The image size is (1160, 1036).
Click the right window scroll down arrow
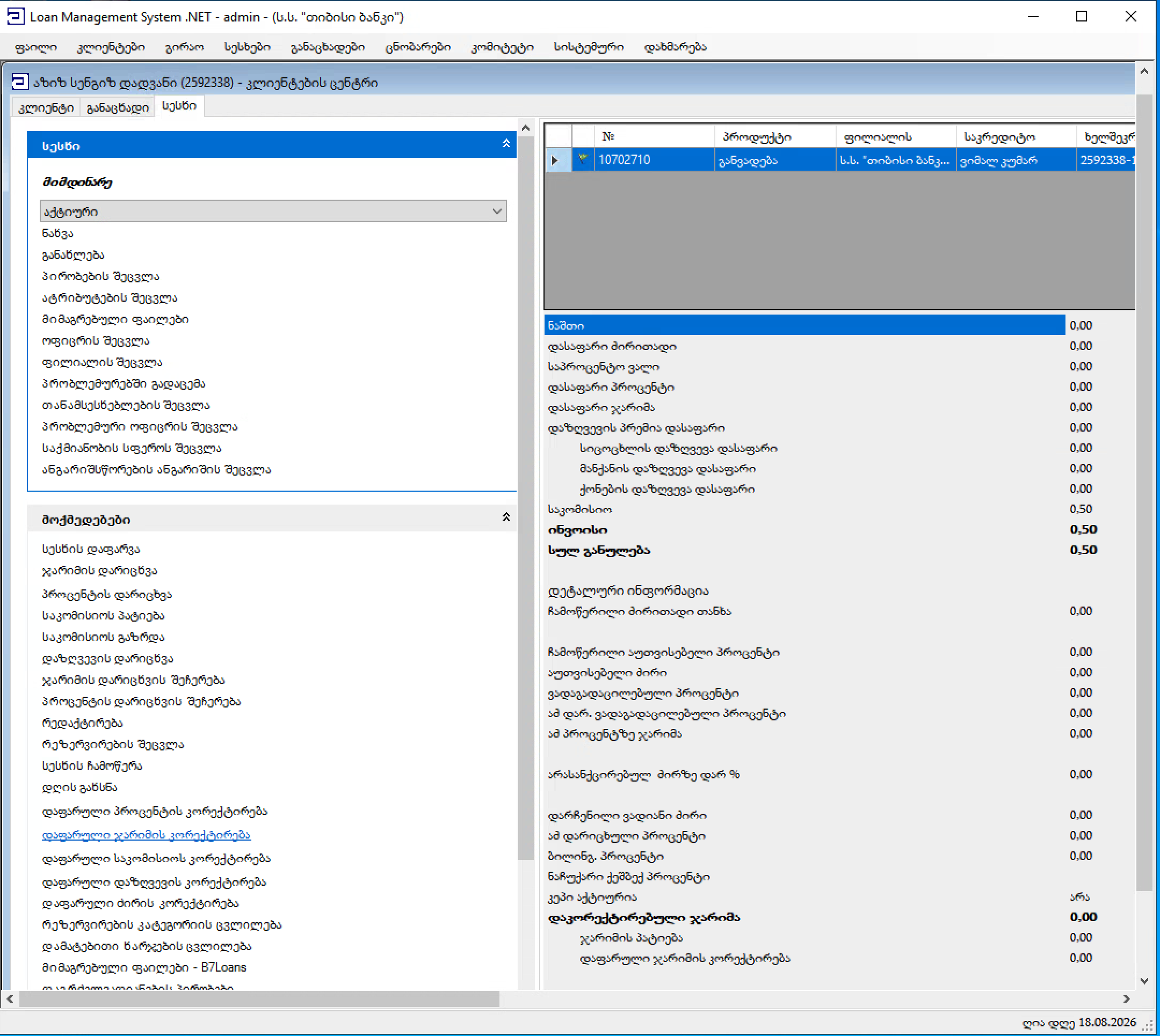[x=1144, y=981]
